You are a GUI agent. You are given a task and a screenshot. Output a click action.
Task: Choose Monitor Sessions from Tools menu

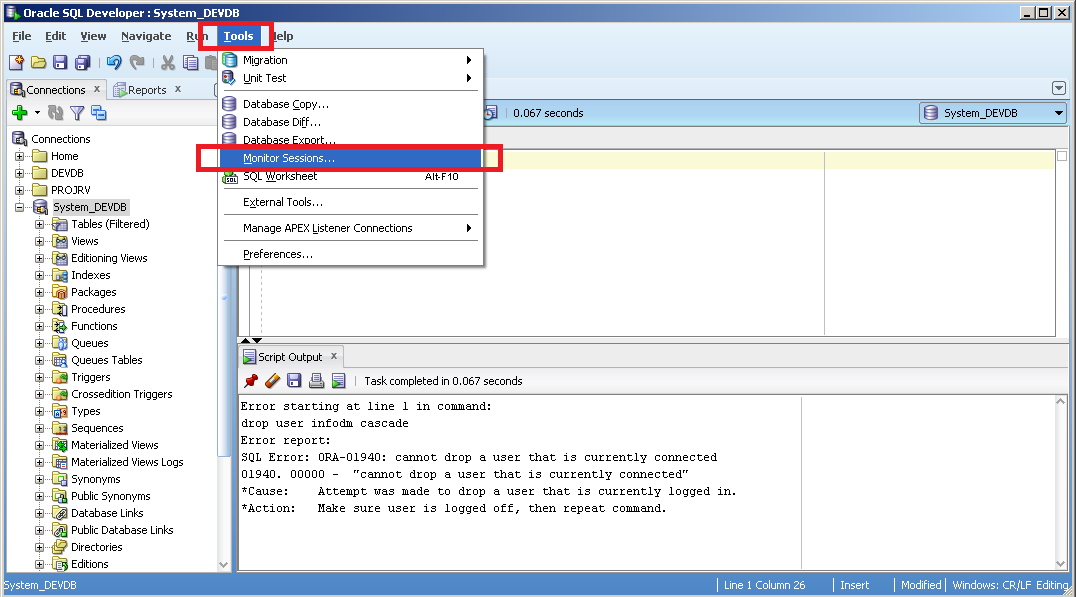351,159
